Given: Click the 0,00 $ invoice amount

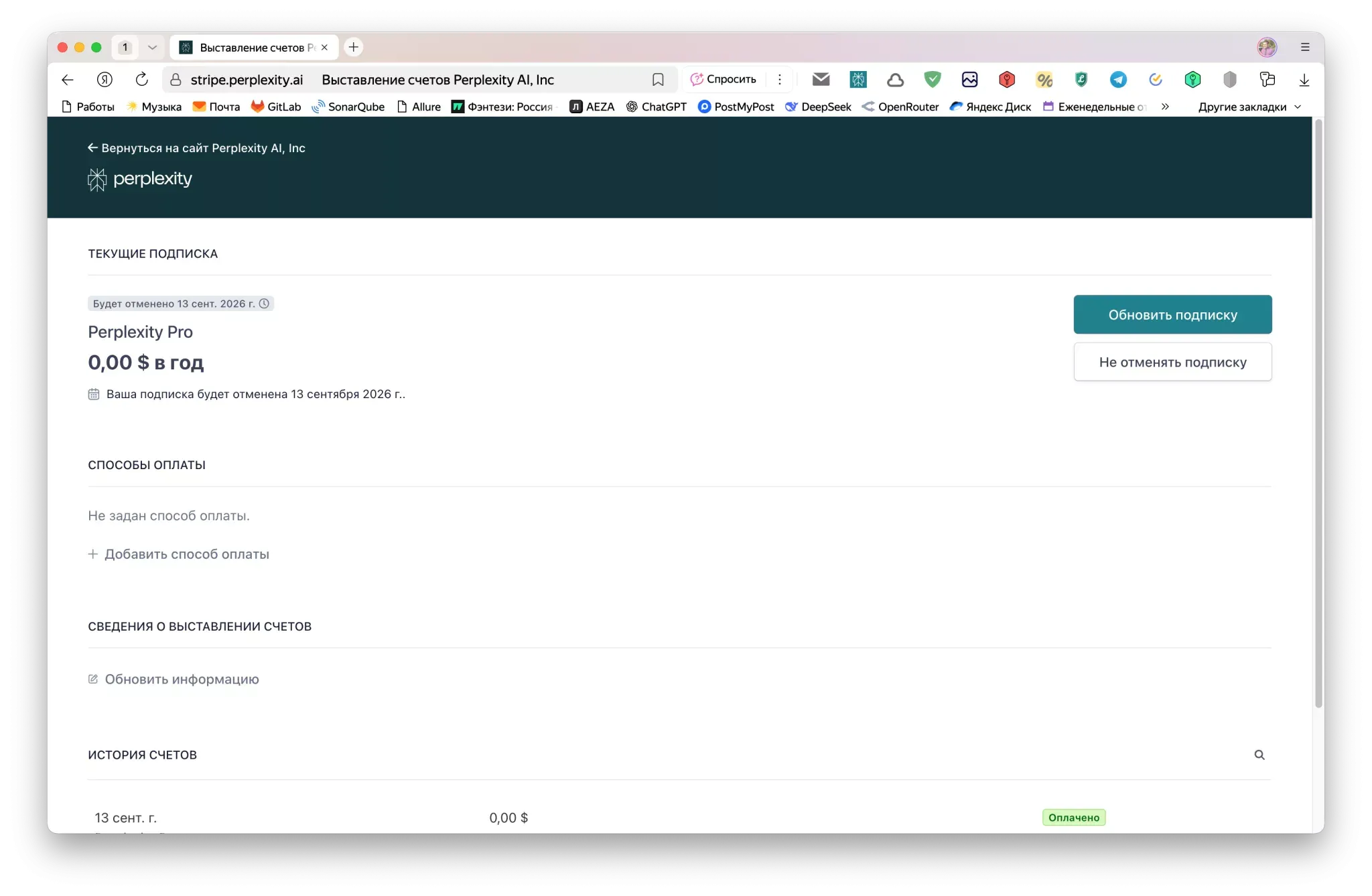Looking at the screenshot, I should click(508, 818).
